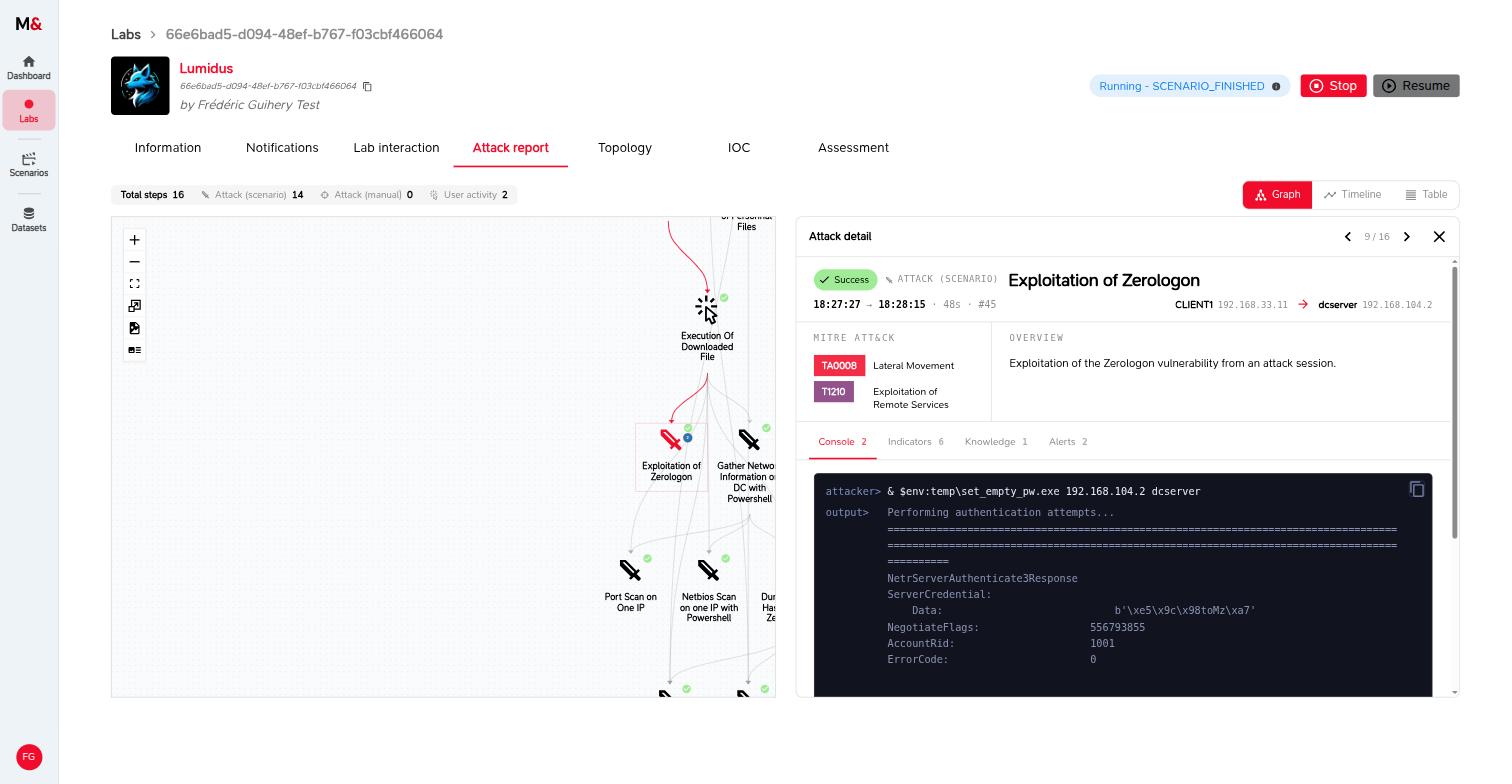The image size is (1512, 784).
Task: Close the Attack detail panel
Action: coord(1439,237)
